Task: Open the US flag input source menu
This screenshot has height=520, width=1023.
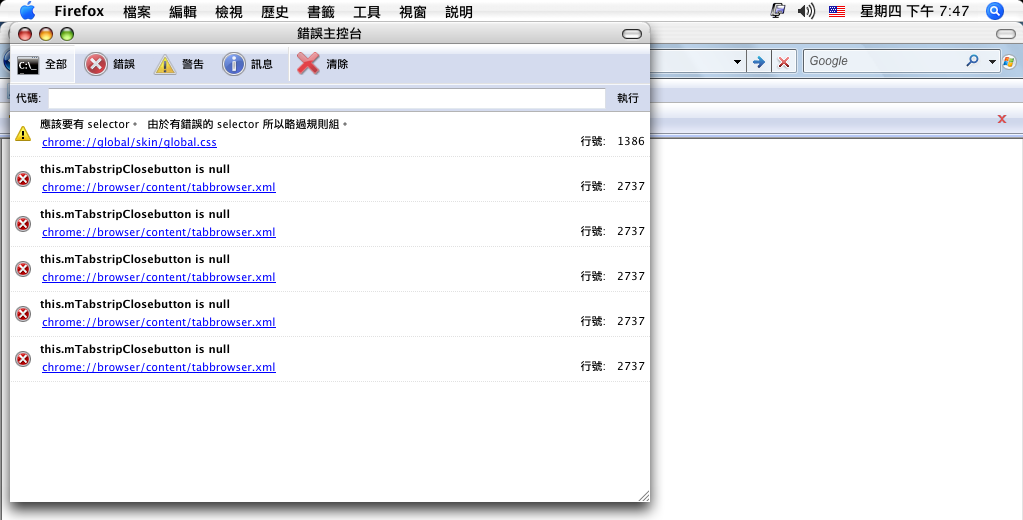Action: (837, 11)
